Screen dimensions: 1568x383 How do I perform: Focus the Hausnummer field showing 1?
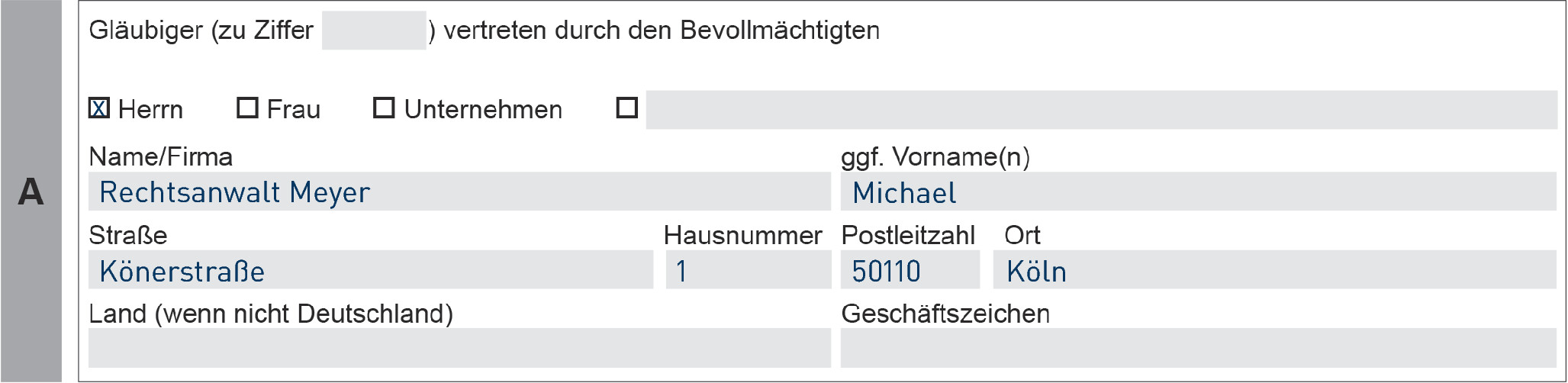(748, 270)
